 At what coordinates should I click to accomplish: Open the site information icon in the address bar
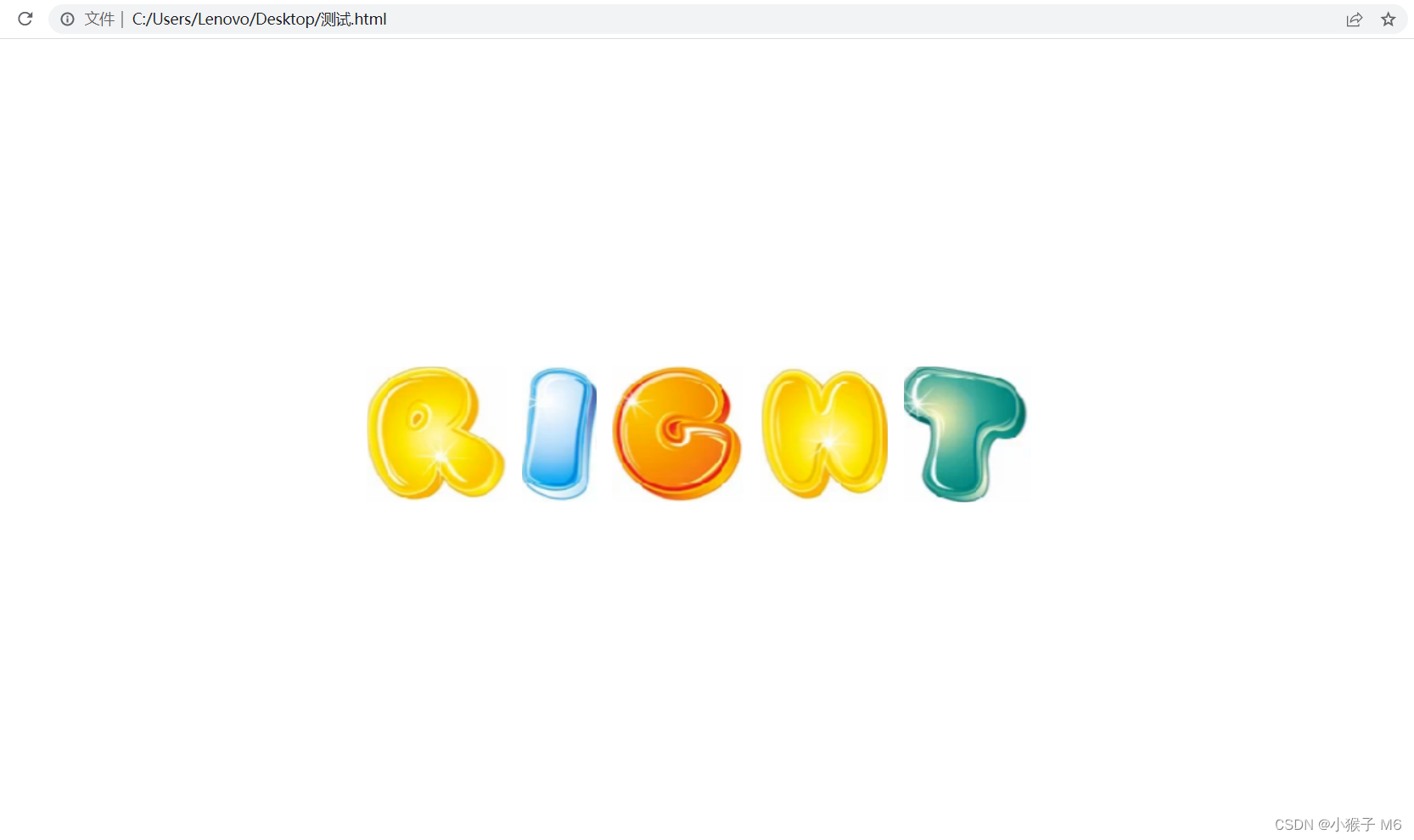[67, 19]
